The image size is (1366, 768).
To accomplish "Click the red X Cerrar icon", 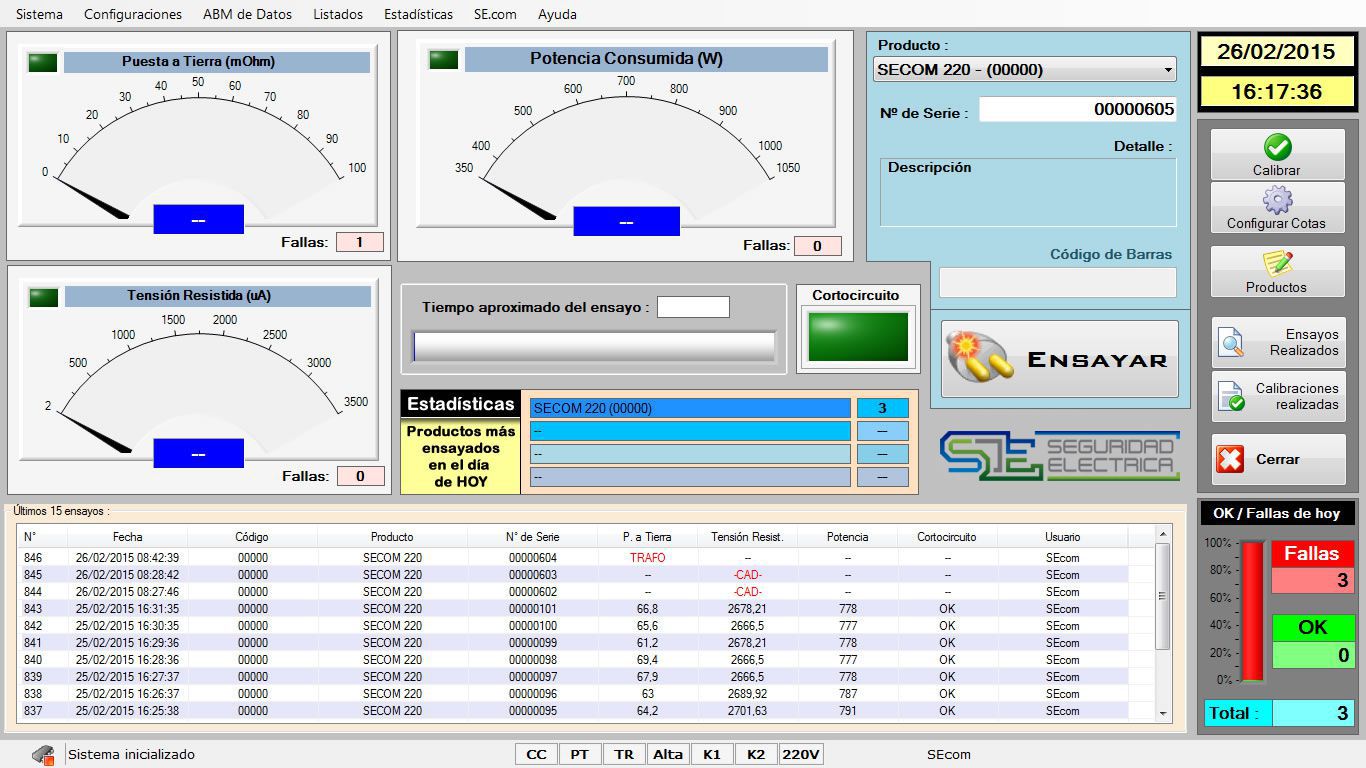I will point(1230,460).
